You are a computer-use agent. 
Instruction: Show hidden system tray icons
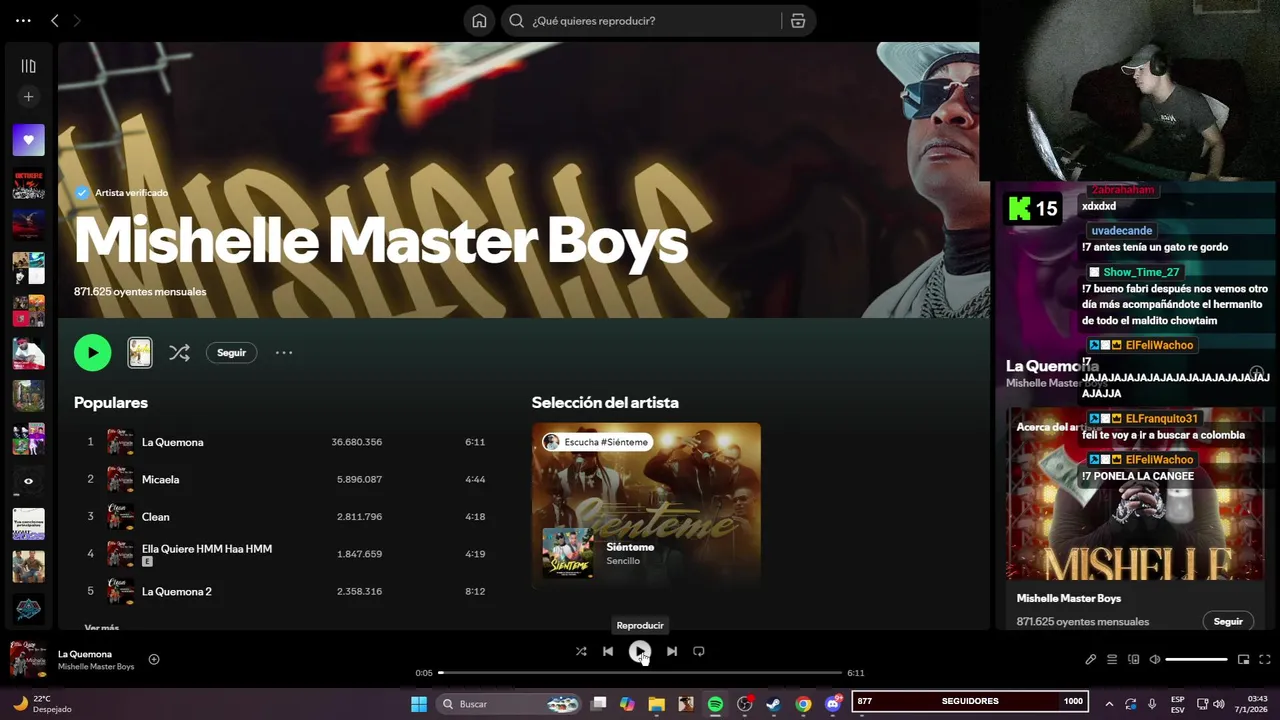tap(1109, 704)
